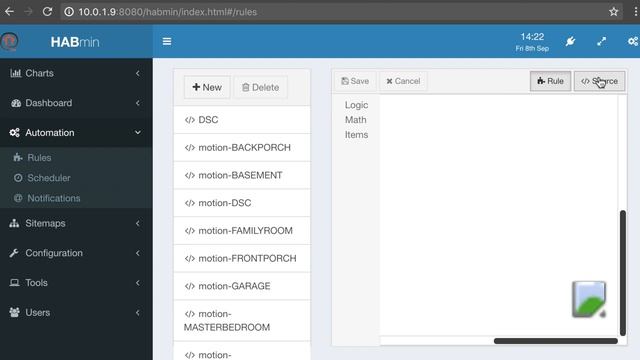This screenshot has height=360, width=640.
Task: Click the plug connection icon in header
Action: (x=570, y=41)
